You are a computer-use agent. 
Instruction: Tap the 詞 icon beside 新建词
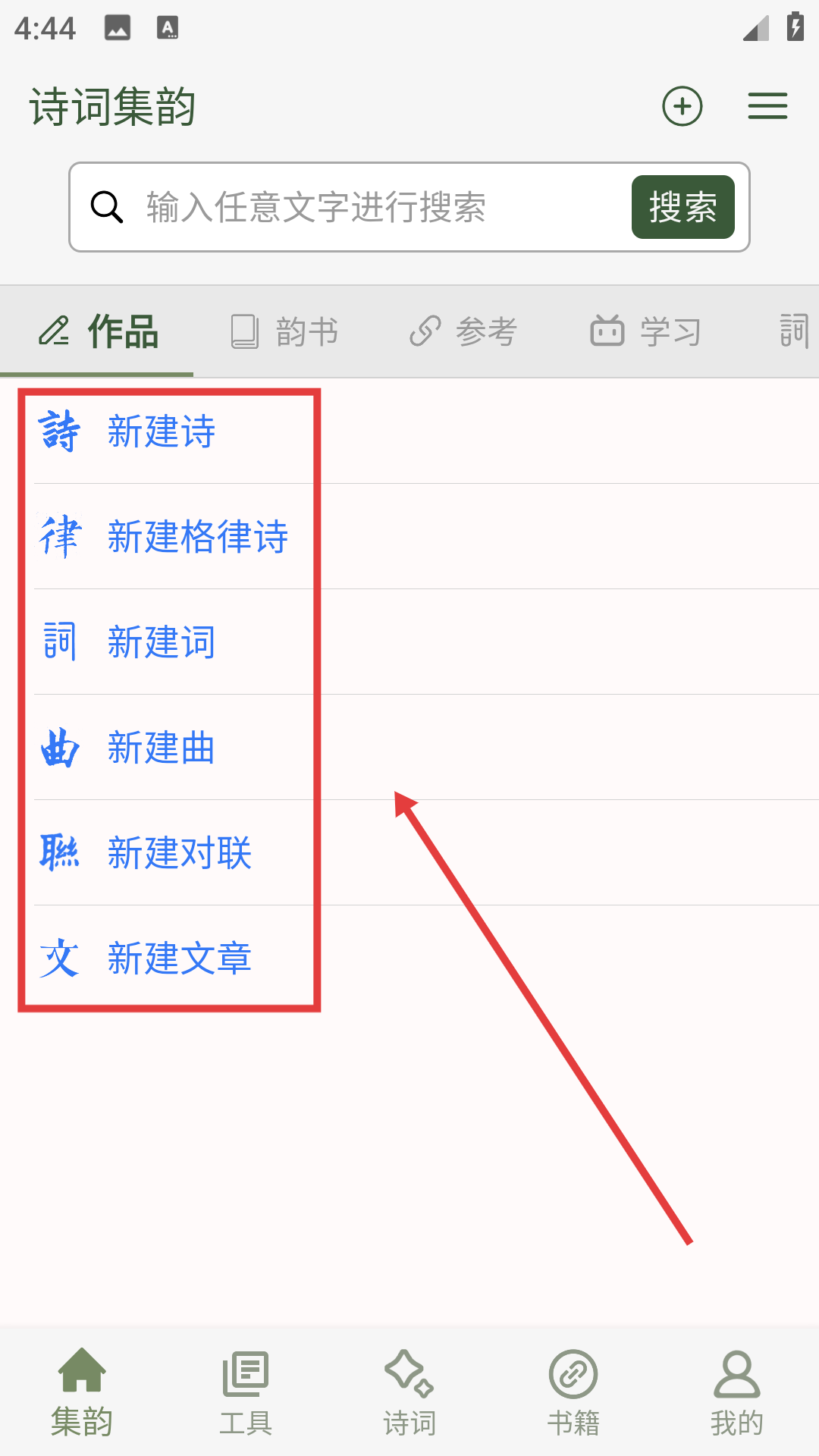(59, 642)
